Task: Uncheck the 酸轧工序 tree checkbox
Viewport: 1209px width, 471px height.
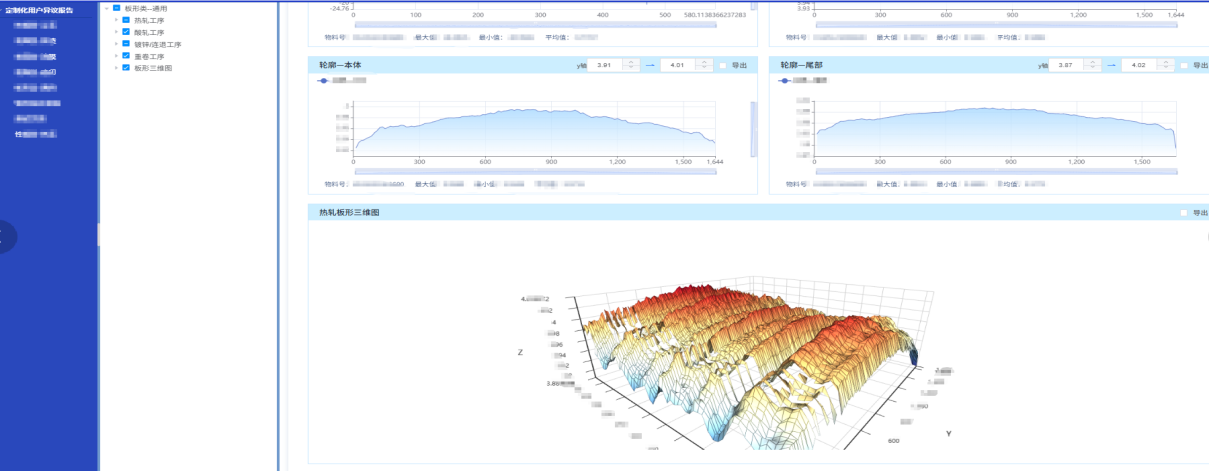Action: pos(126,32)
